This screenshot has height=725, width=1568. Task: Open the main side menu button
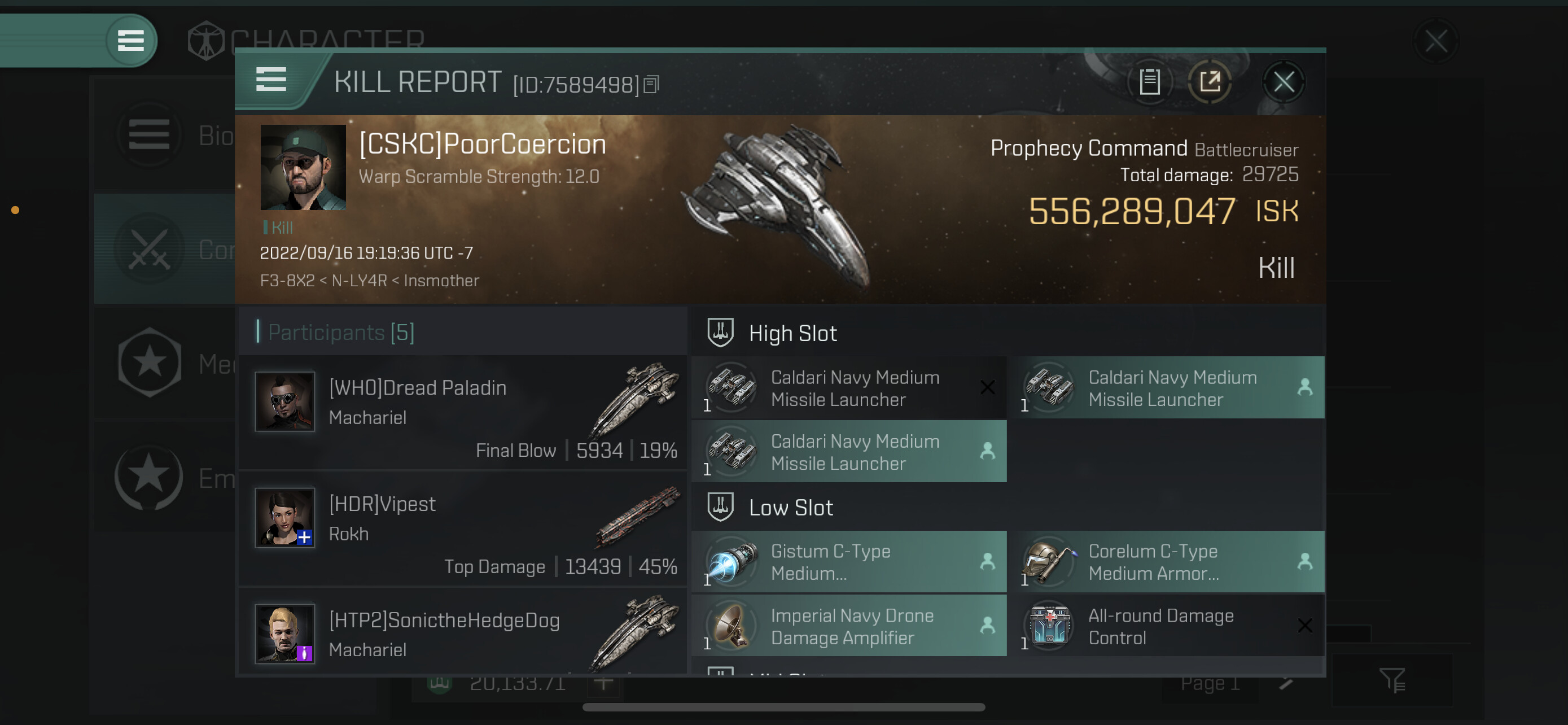point(130,41)
